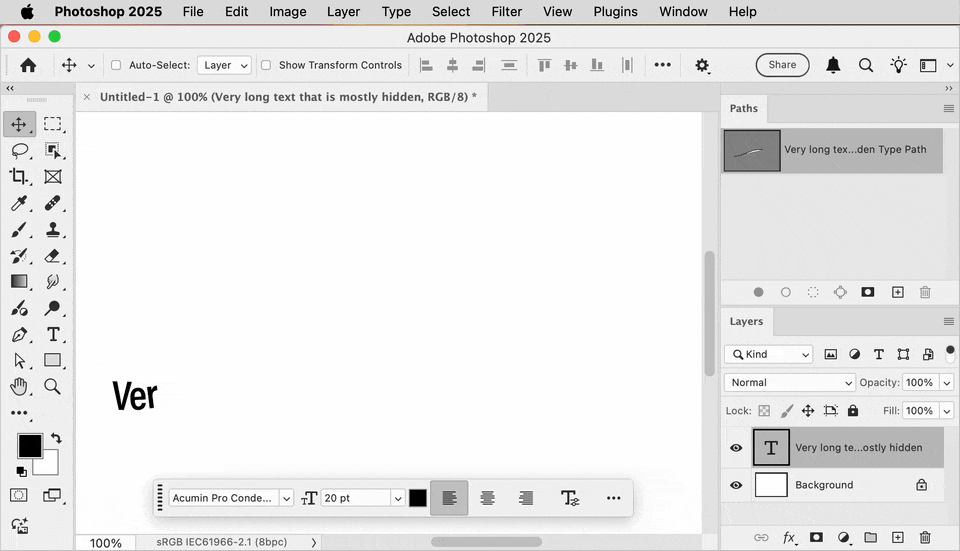This screenshot has width=960, height=551.
Task: Create a new layer group
Action: click(x=871, y=538)
